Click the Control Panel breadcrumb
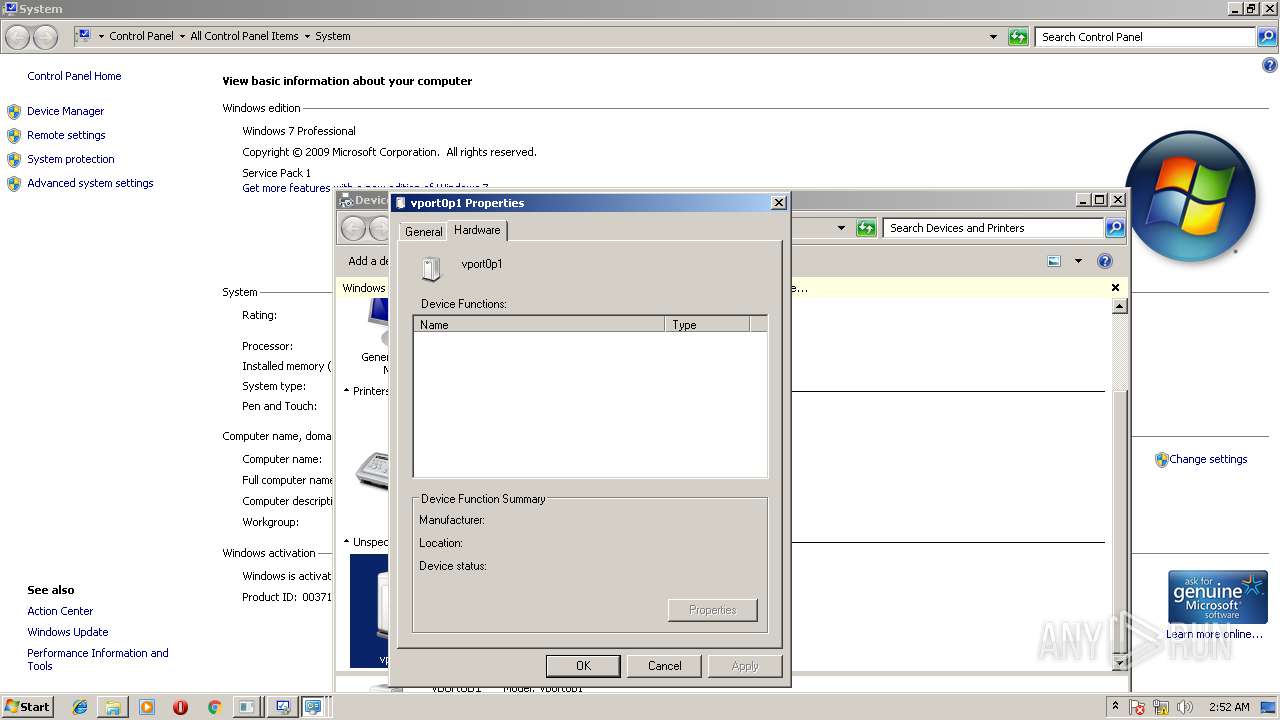 (141, 36)
